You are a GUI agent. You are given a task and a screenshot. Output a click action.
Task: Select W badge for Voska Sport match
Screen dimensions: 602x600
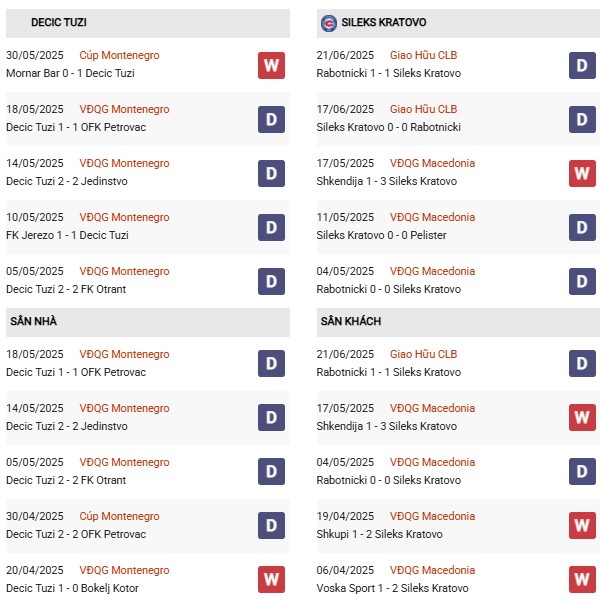click(x=583, y=579)
